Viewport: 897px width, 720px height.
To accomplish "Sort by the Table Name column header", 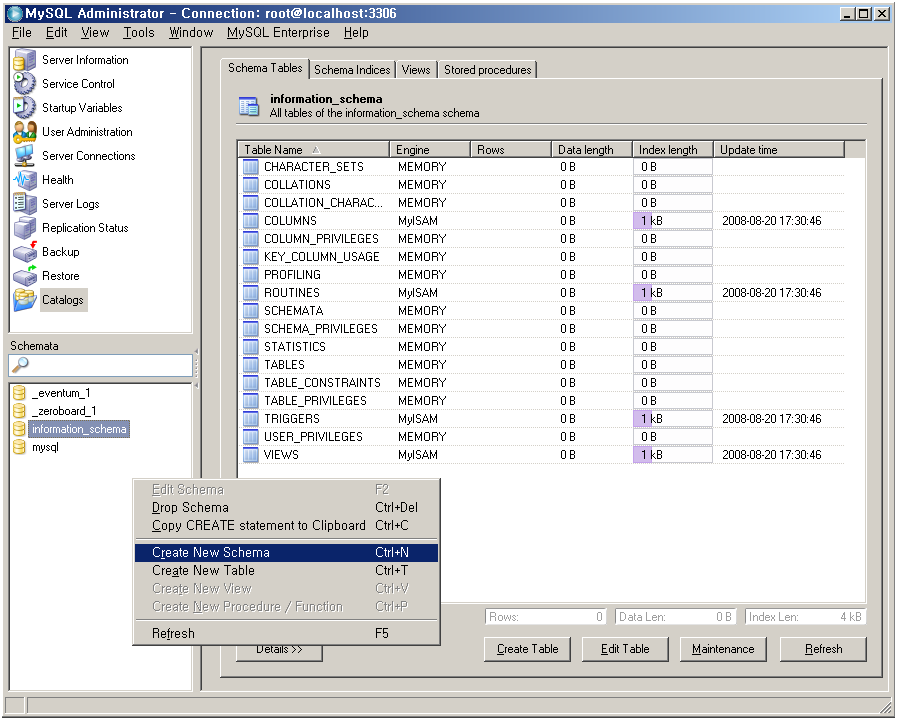I will pyautogui.click(x=313, y=150).
